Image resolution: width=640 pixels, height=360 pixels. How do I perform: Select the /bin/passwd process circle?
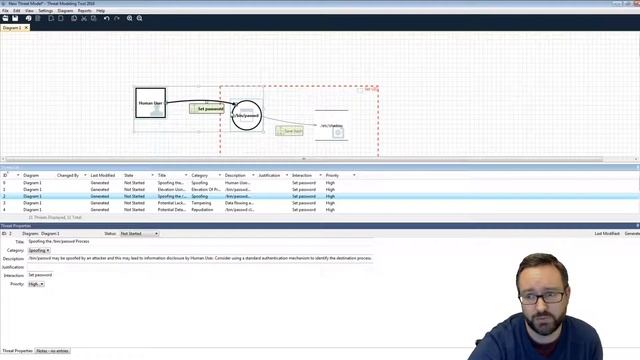point(247,116)
